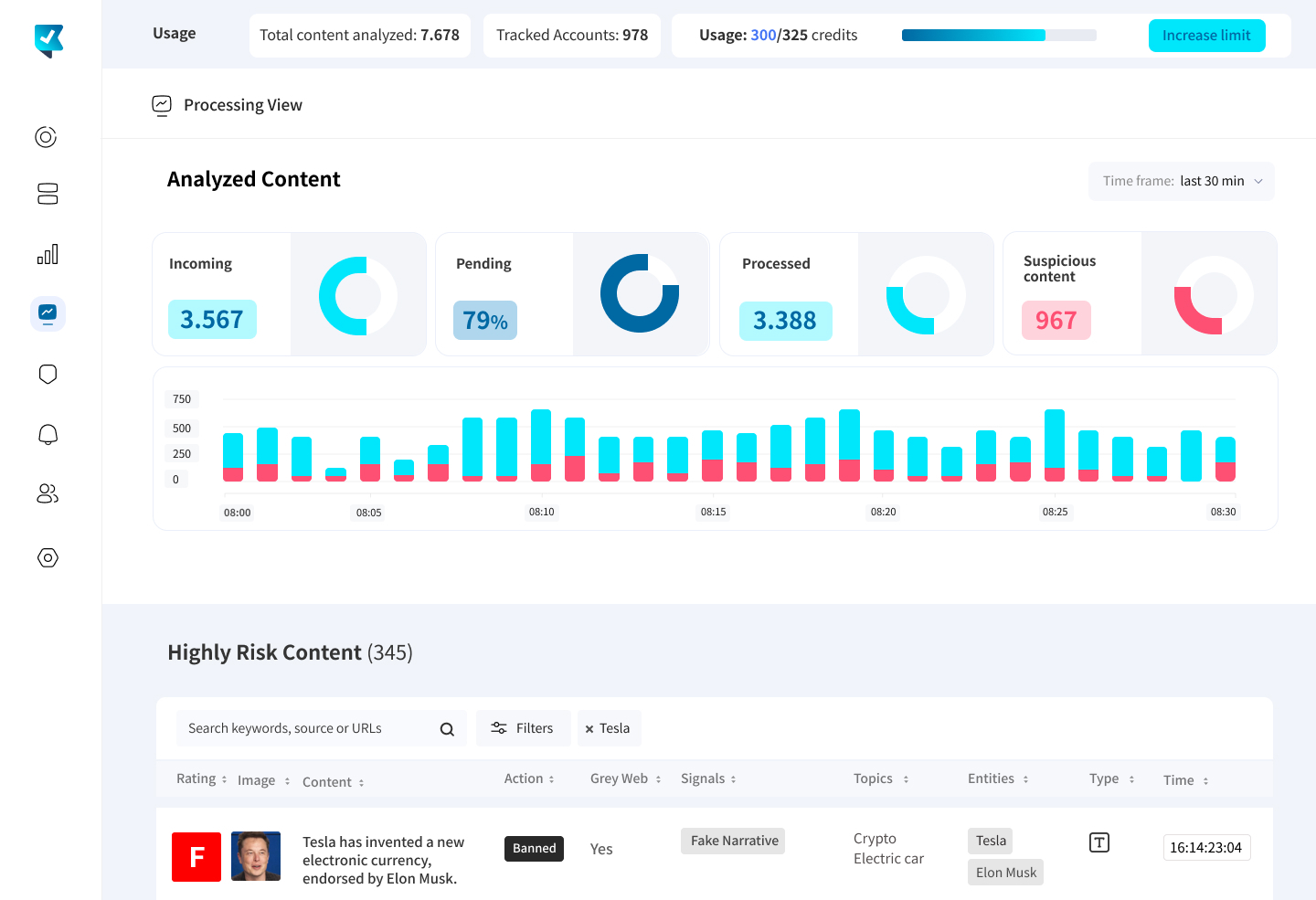
Task: Open the Filters button
Action: pos(524,728)
